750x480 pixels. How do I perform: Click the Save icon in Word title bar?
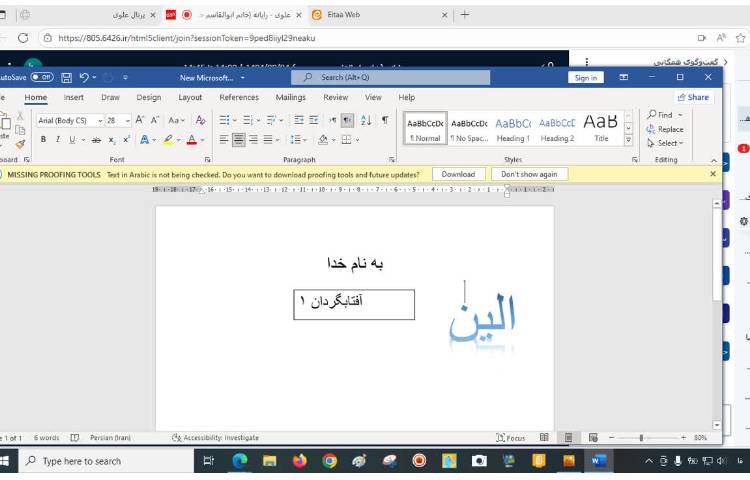pyautogui.click(x=66, y=77)
